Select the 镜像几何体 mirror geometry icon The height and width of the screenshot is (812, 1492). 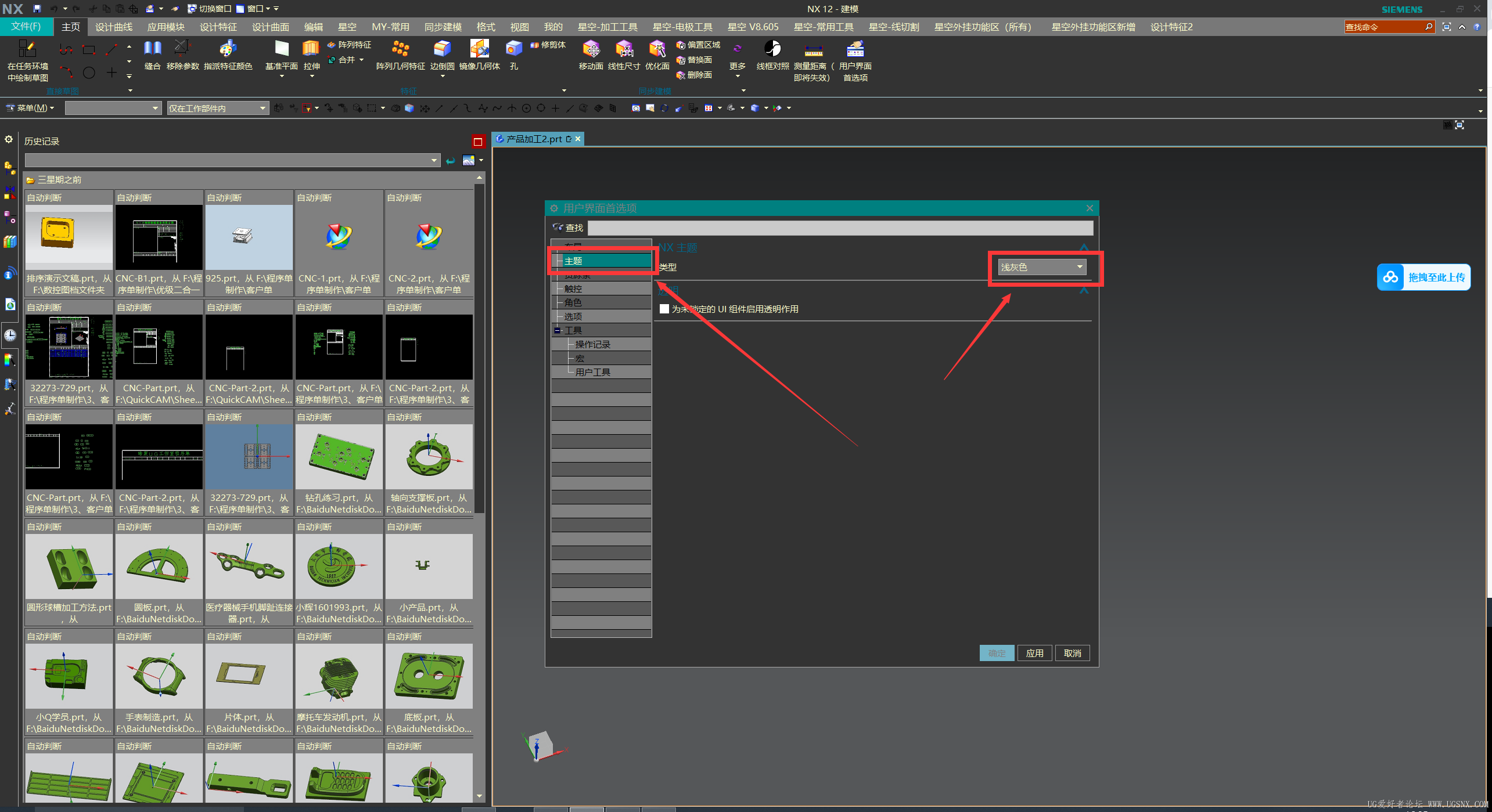pos(479,49)
